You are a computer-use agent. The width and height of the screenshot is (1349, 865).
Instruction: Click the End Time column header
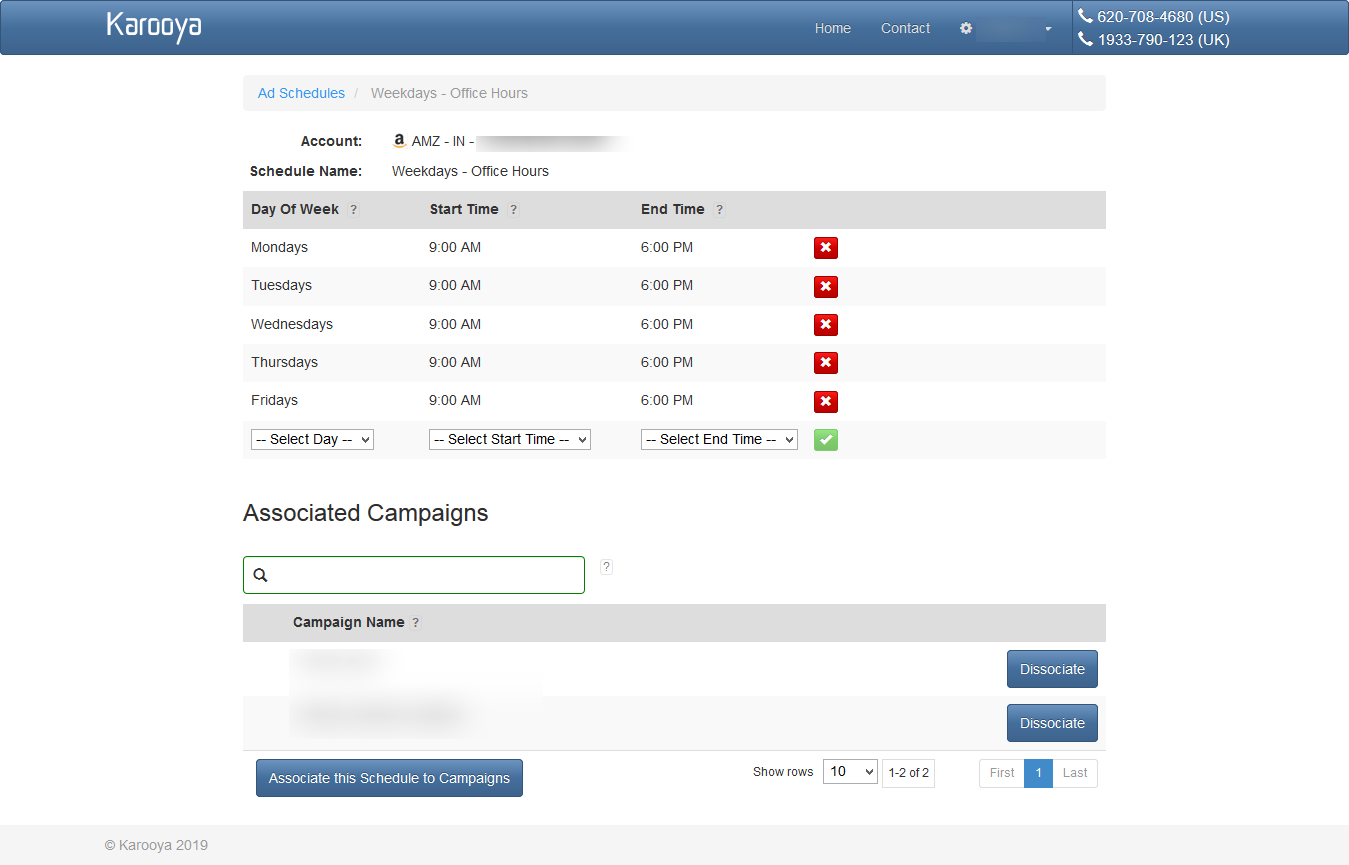(673, 209)
